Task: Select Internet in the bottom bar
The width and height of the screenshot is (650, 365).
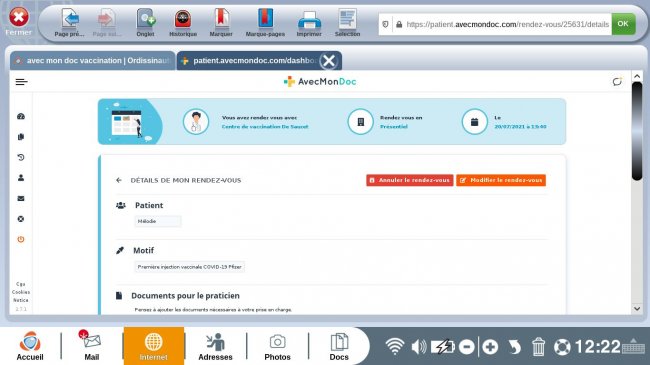Action: click(x=154, y=346)
